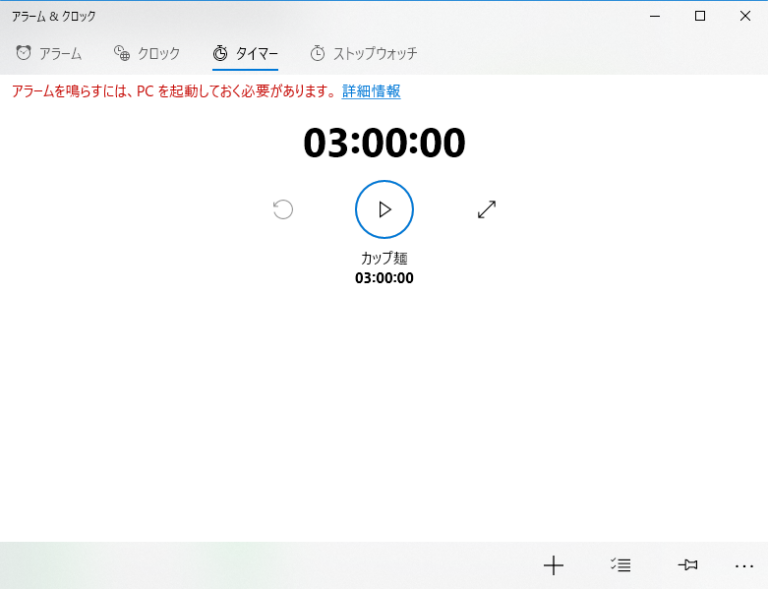Minimize the アラーム & クロック window
This screenshot has height=589, width=768.
pyautogui.click(x=655, y=16)
